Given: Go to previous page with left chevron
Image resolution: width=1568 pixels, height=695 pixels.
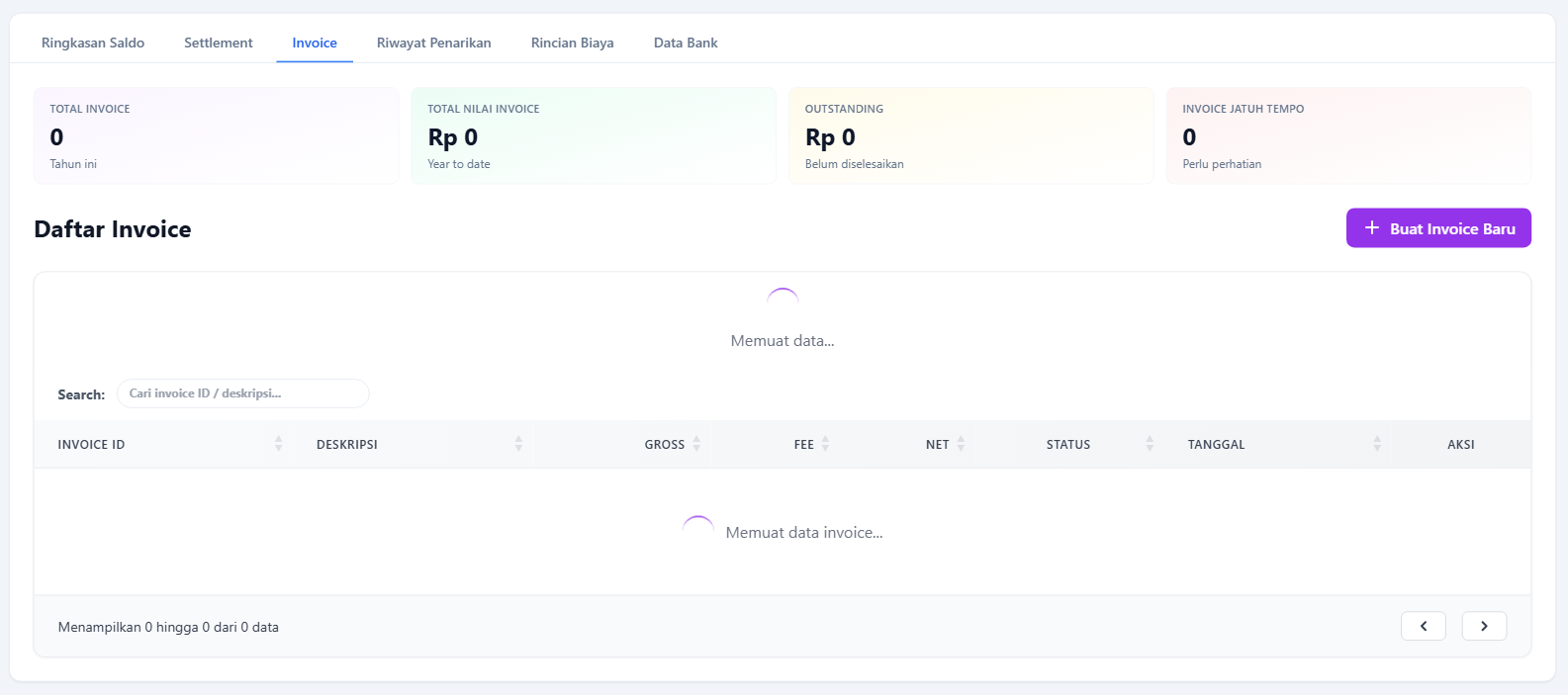Looking at the screenshot, I should click(1423, 626).
